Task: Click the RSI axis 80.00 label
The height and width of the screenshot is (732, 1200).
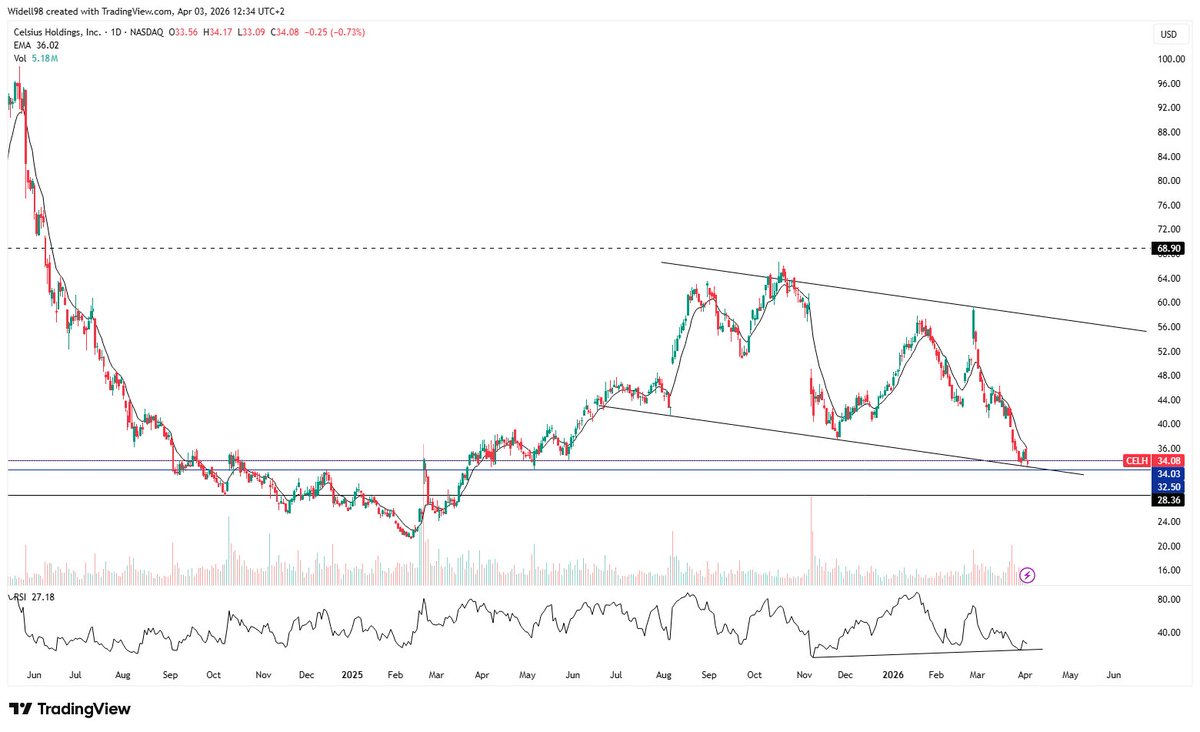Action: [x=1168, y=600]
